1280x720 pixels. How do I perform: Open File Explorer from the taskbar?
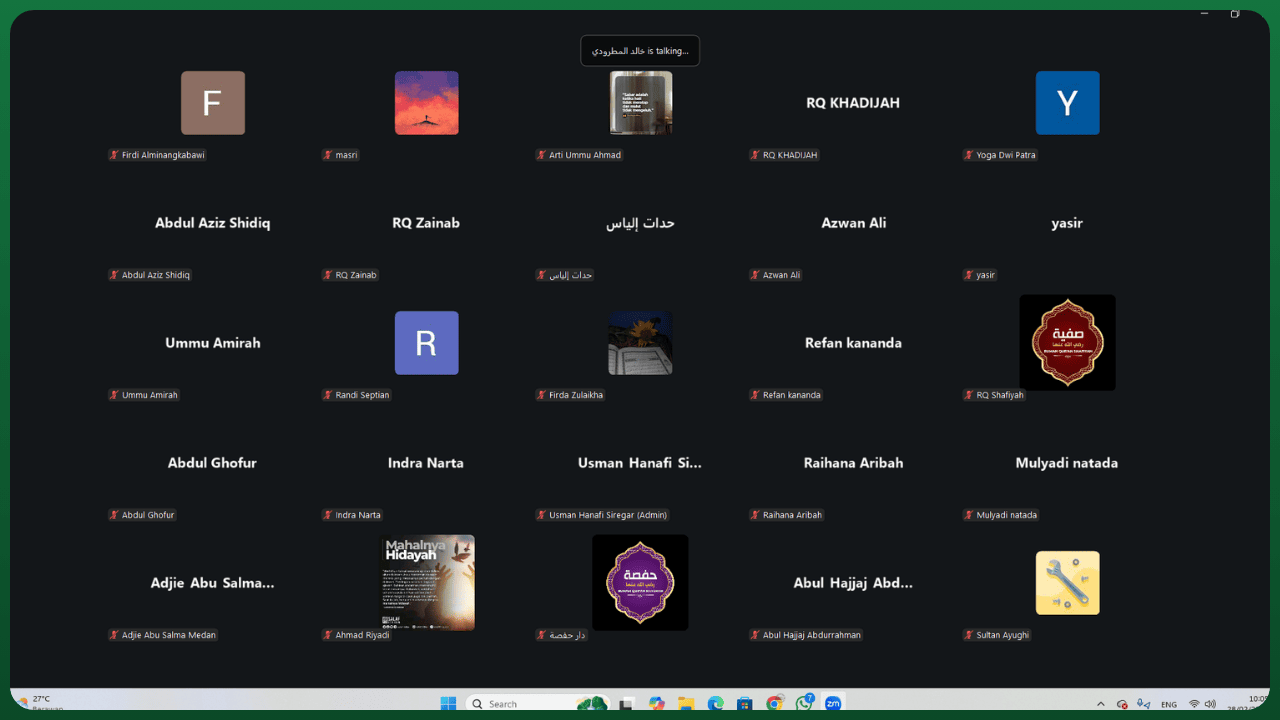685,703
